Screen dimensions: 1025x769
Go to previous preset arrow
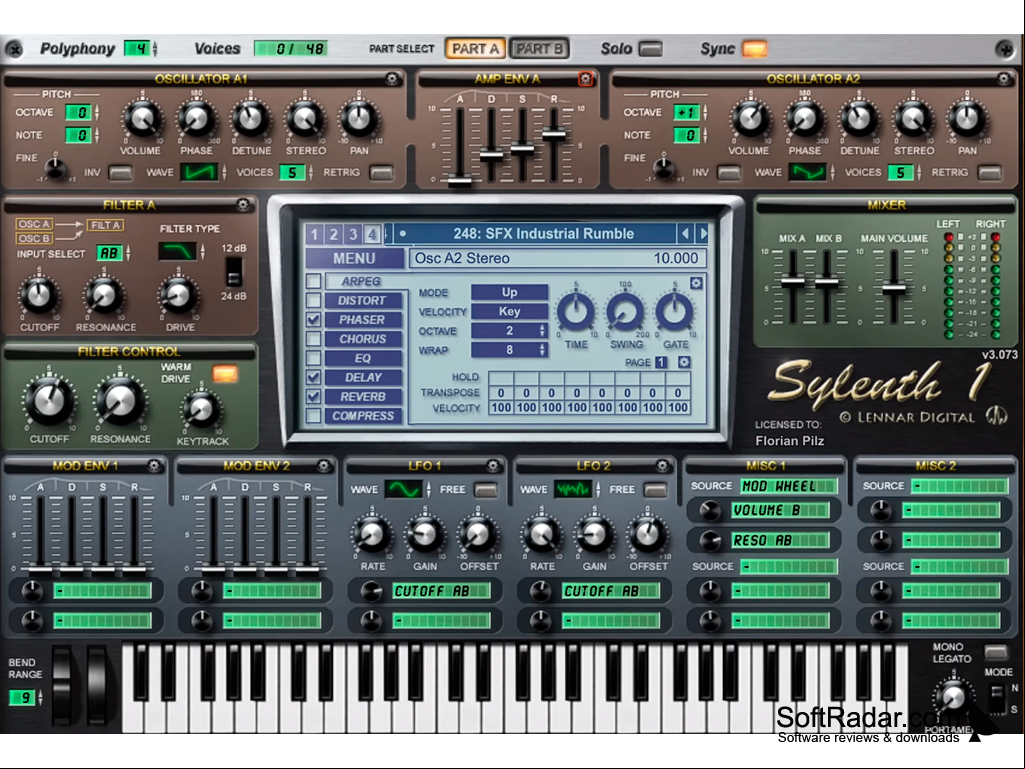684,233
